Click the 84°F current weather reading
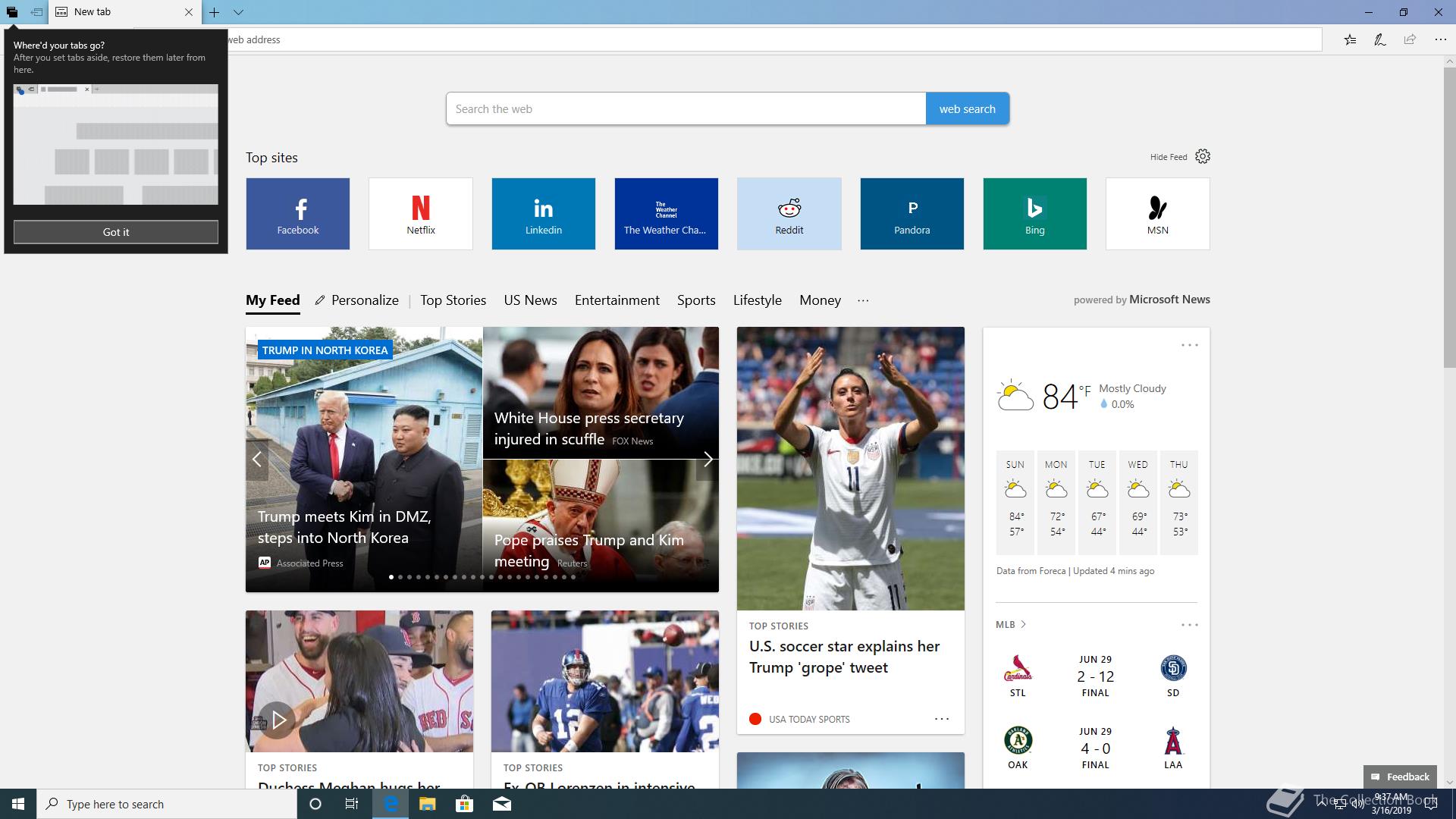 click(x=1066, y=396)
